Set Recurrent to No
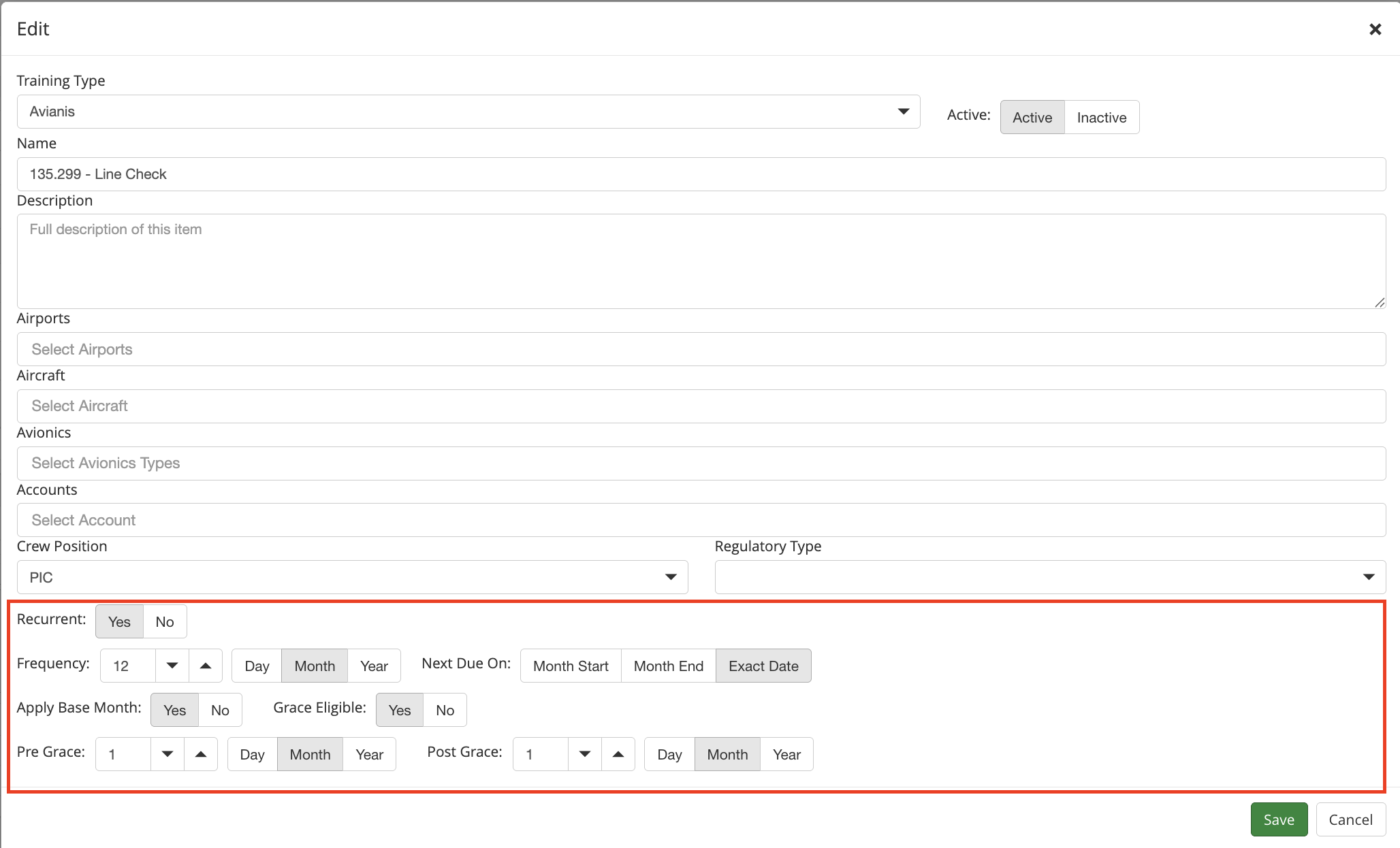Image resolution: width=1400 pixels, height=848 pixels. tap(165, 621)
